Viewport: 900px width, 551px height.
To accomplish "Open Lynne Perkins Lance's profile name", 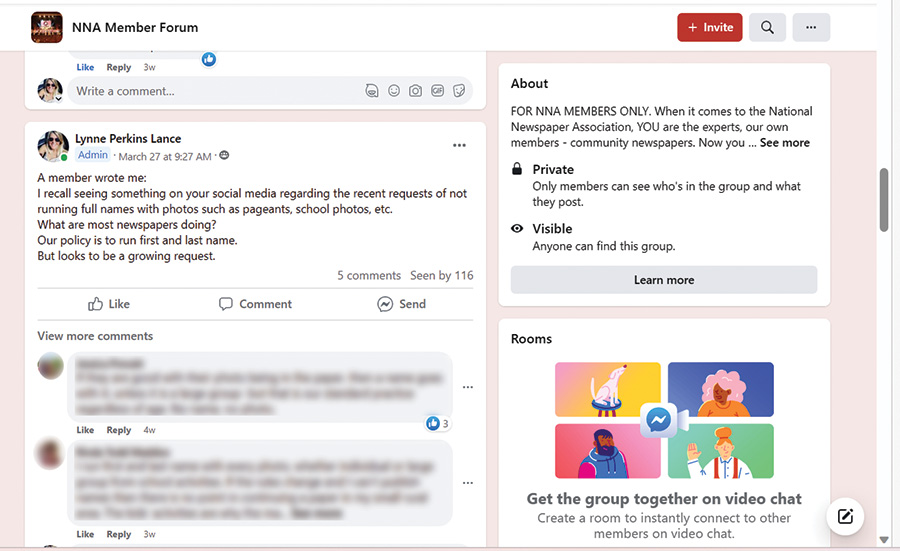I will coord(128,139).
